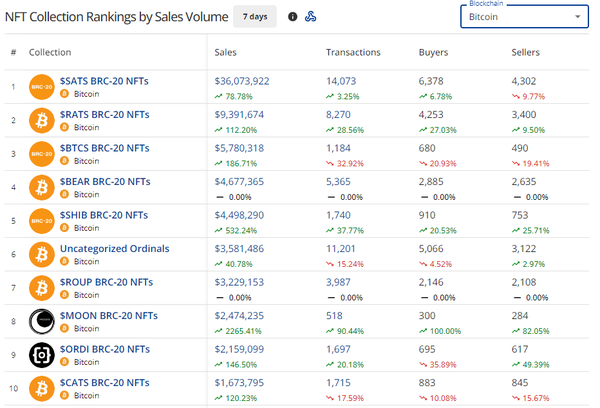
Task: Click the $CATS collection Bitcoin logo
Action: click(x=42, y=388)
